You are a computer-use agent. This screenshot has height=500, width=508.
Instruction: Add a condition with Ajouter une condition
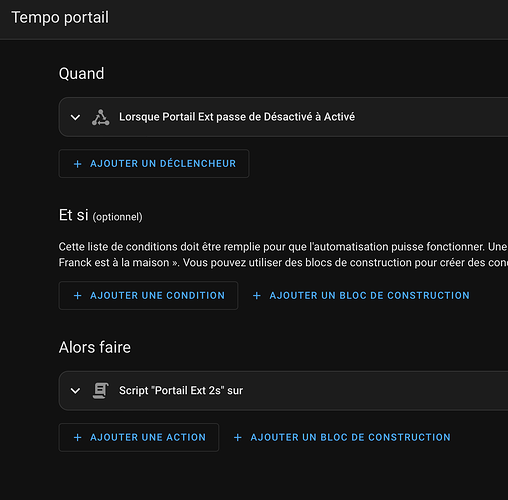[x=148, y=296]
